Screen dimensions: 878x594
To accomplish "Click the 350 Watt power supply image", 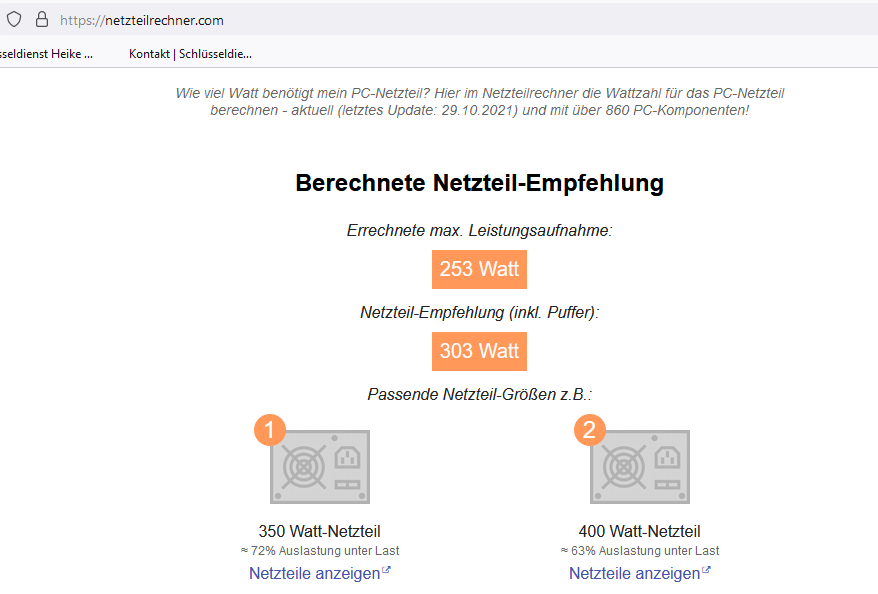I will pyautogui.click(x=320, y=466).
